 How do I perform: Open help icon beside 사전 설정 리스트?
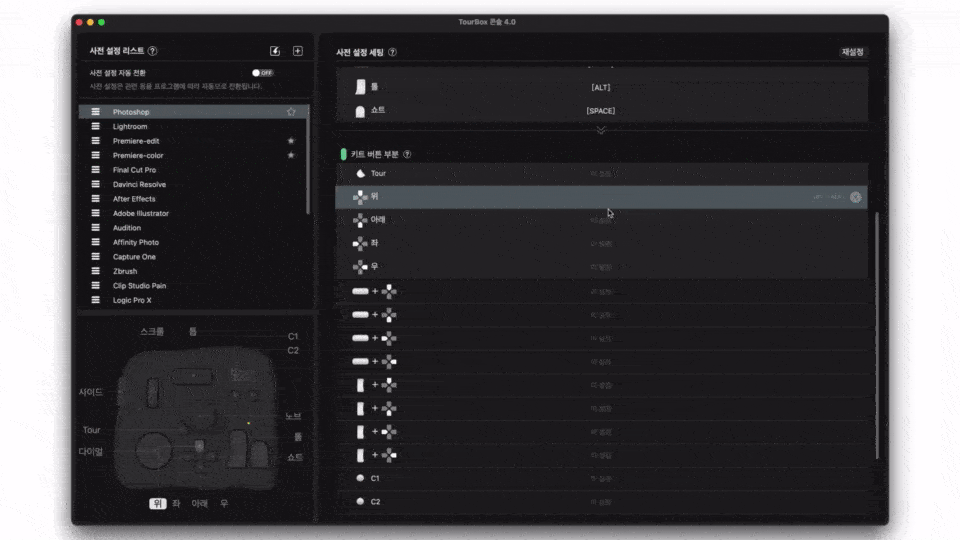152,51
